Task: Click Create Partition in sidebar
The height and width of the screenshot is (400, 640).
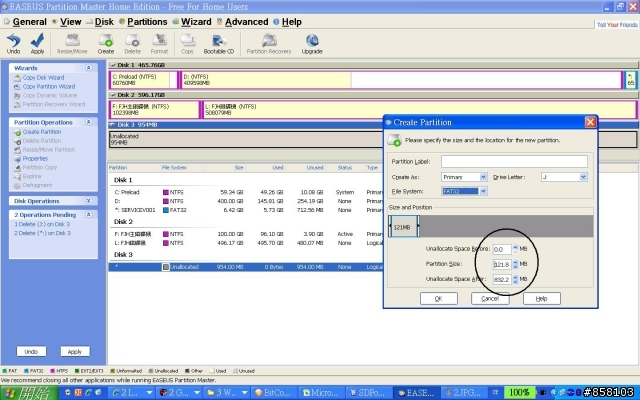Action: coord(42,132)
